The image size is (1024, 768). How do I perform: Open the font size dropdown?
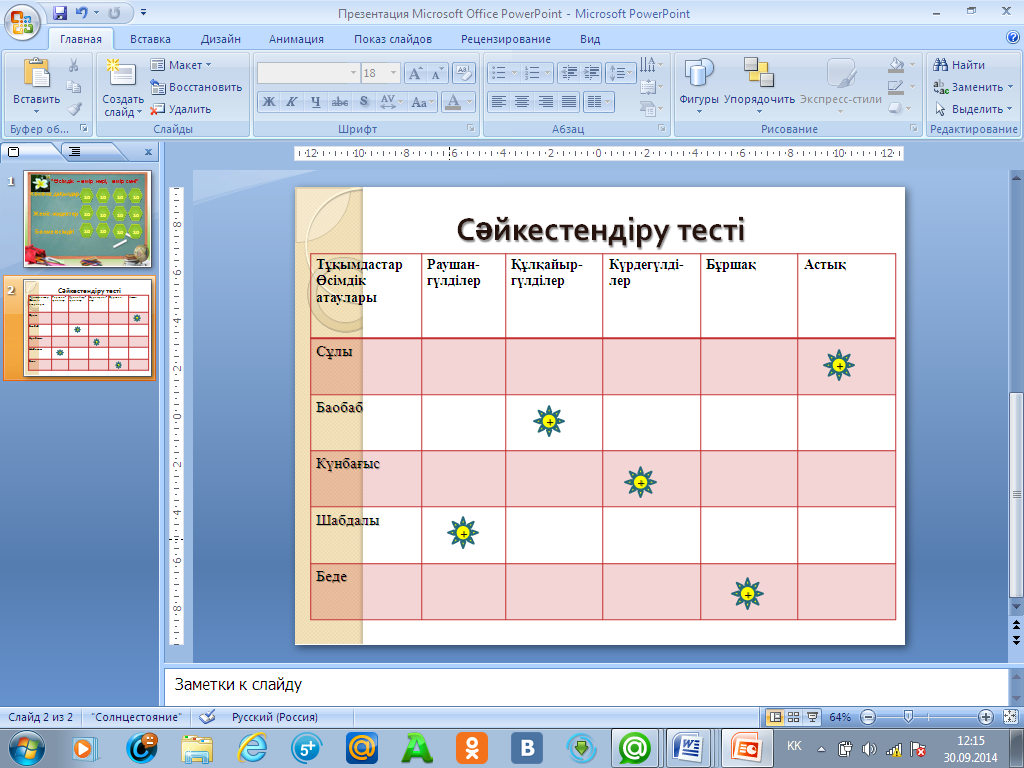(x=393, y=73)
